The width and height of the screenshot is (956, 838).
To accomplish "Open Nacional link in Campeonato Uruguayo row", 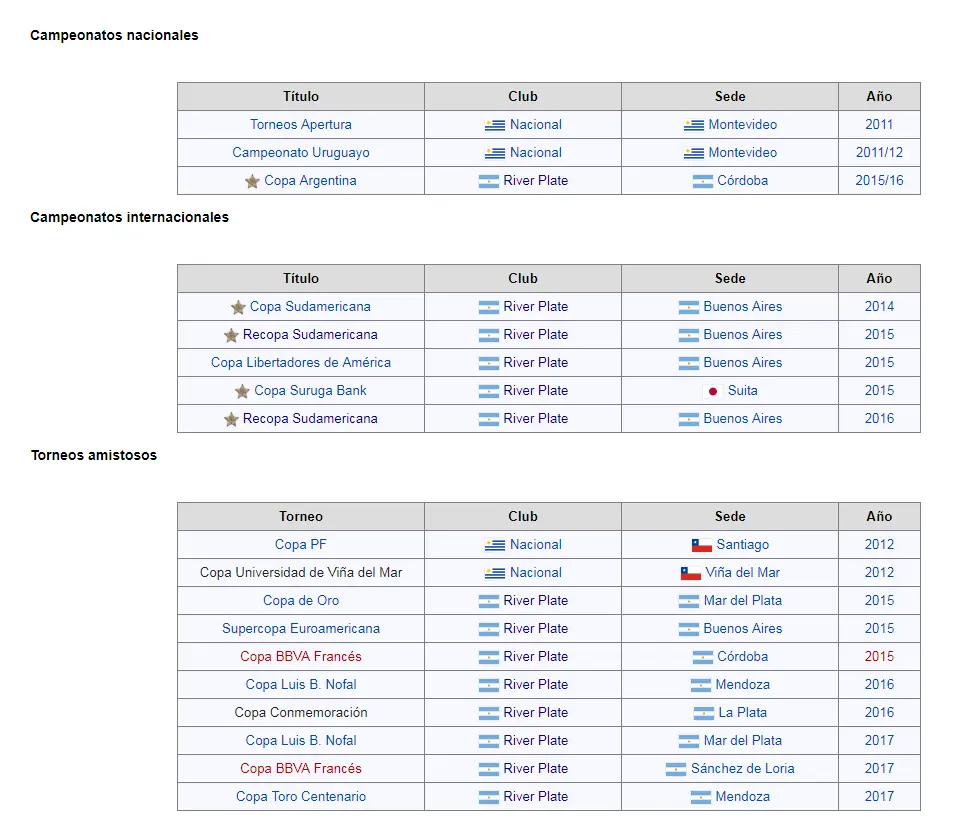I will [535, 152].
